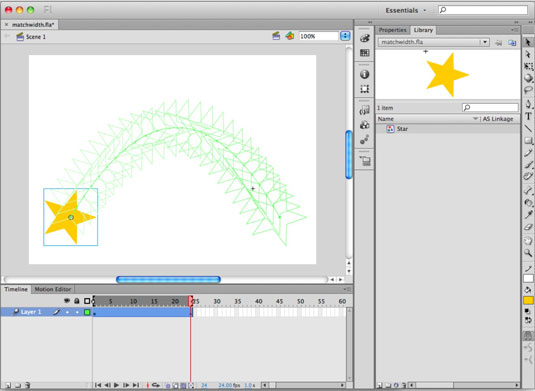Viewport: 535px width, 391px height.
Task: Select the Library tab
Action: pos(423,30)
